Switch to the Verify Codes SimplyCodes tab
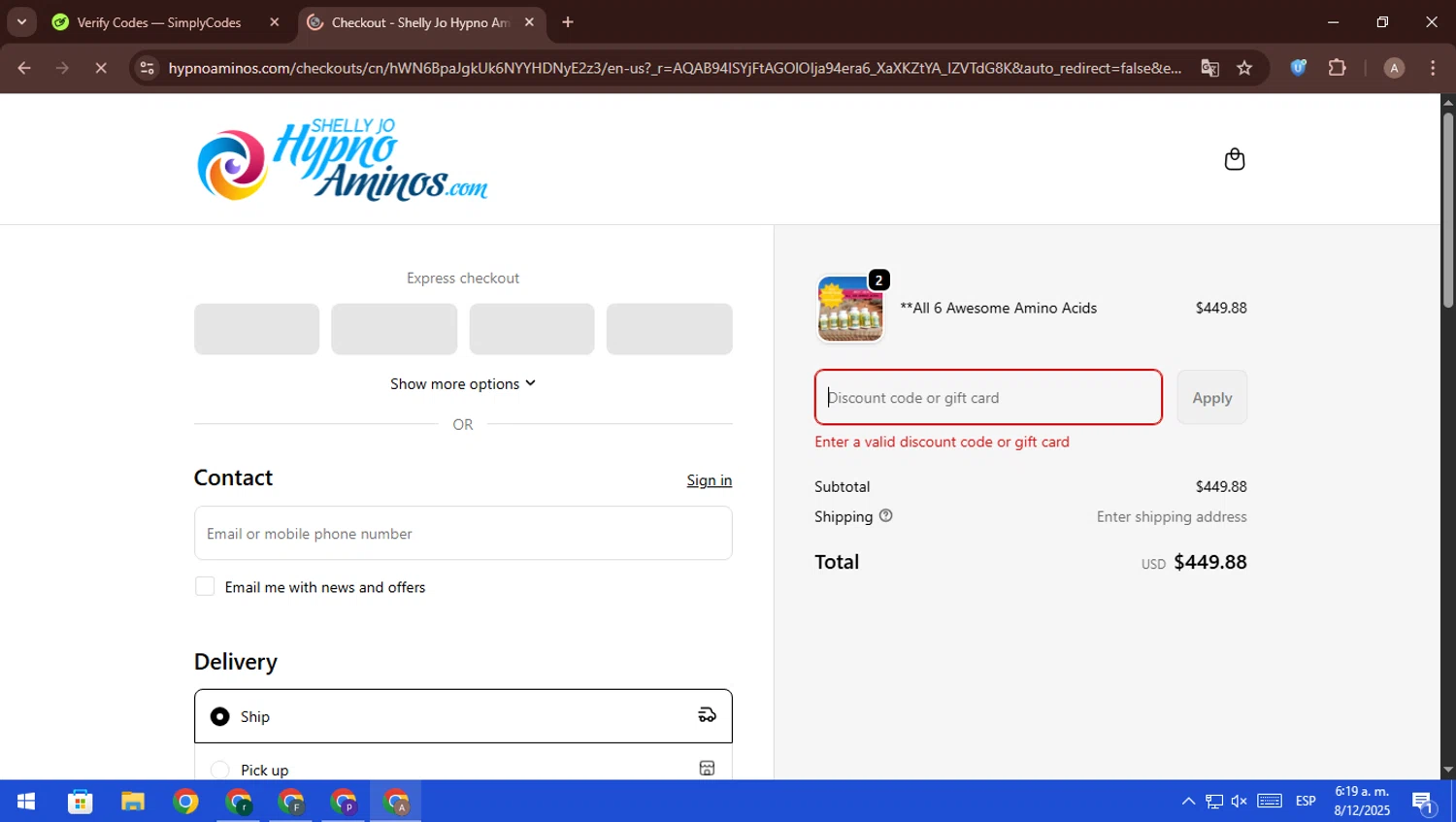The width and height of the screenshot is (1456, 822). click(159, 22)
